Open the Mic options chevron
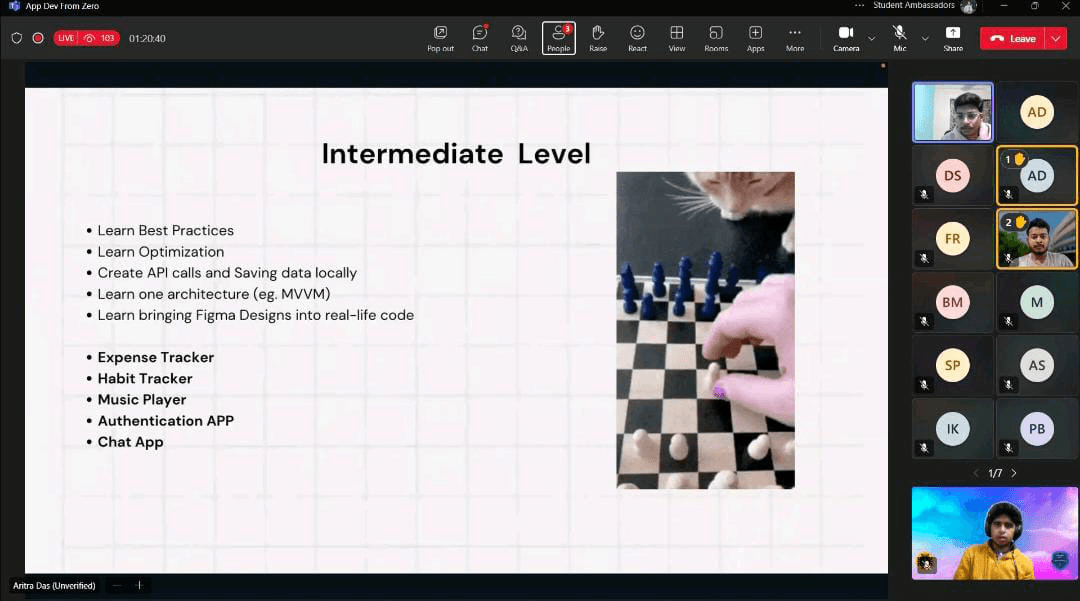Image resolution: width=1080 pixels, height=601 pixels. point(925,40)
